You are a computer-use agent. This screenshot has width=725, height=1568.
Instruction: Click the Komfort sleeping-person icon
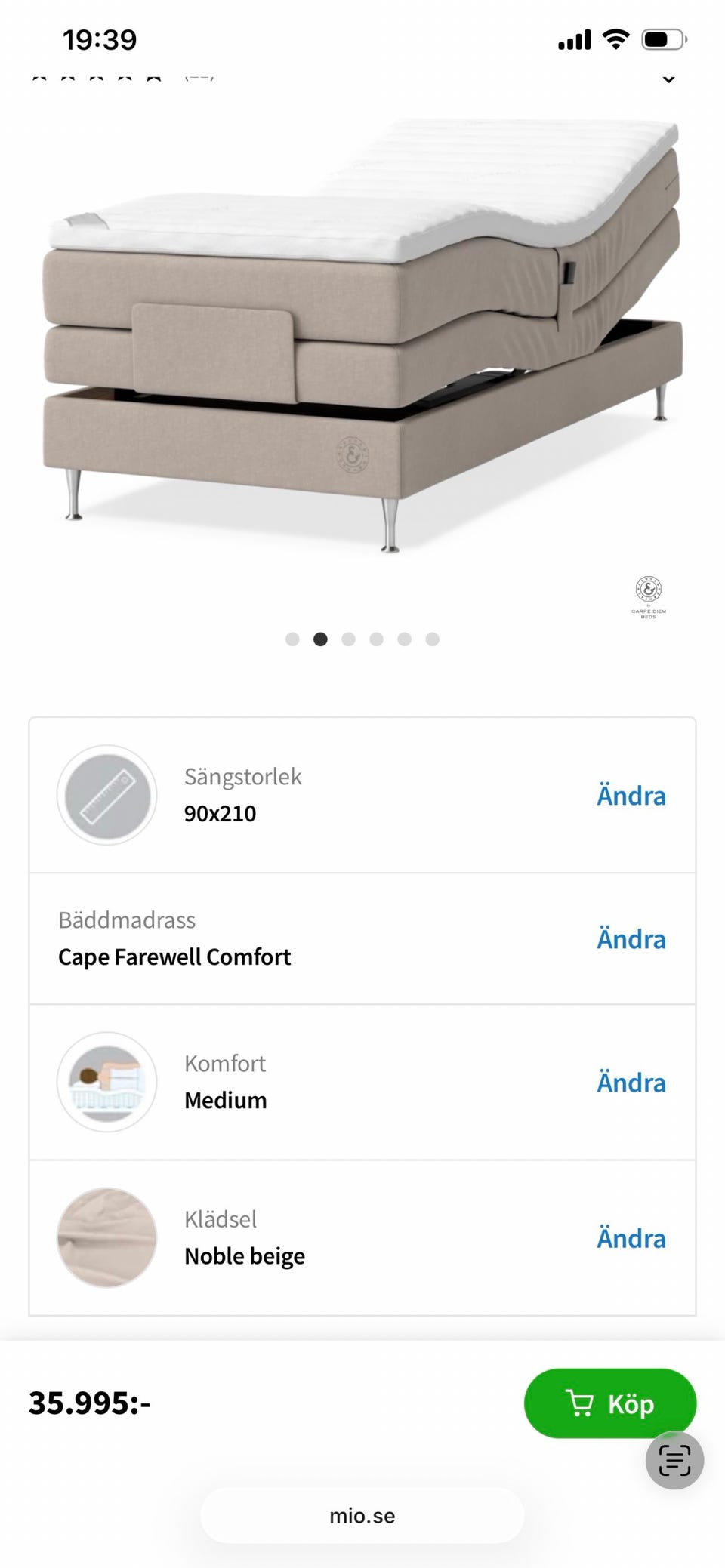coord(106,1082)
